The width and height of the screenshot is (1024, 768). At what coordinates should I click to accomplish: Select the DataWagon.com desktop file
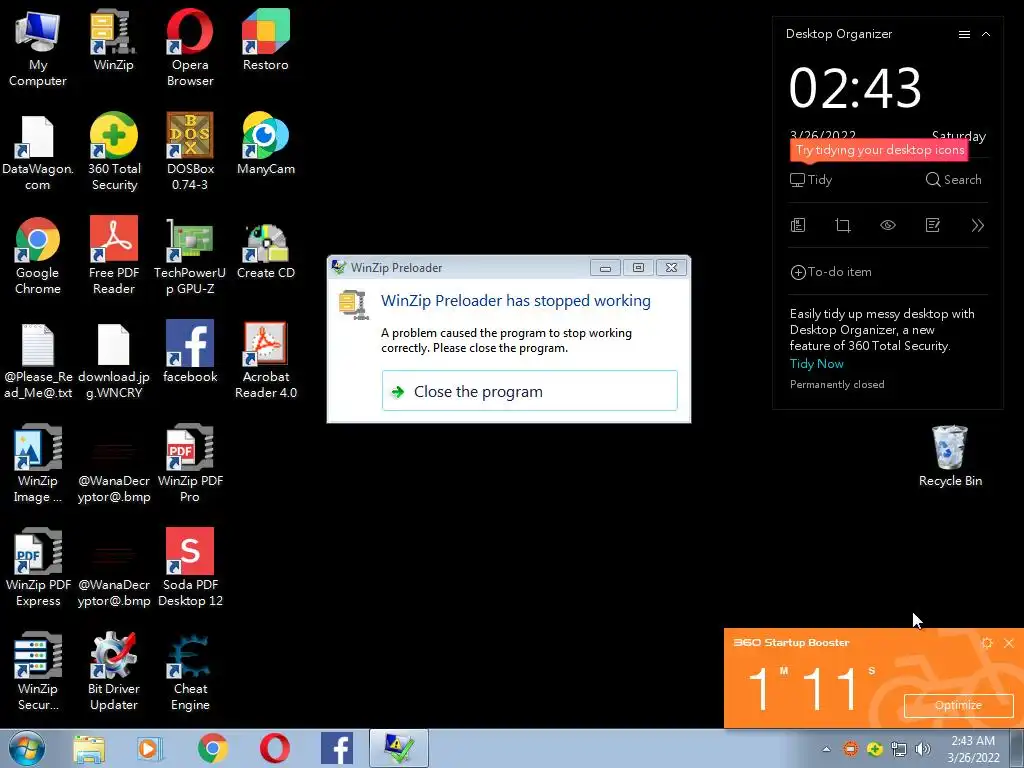point(37,152)
